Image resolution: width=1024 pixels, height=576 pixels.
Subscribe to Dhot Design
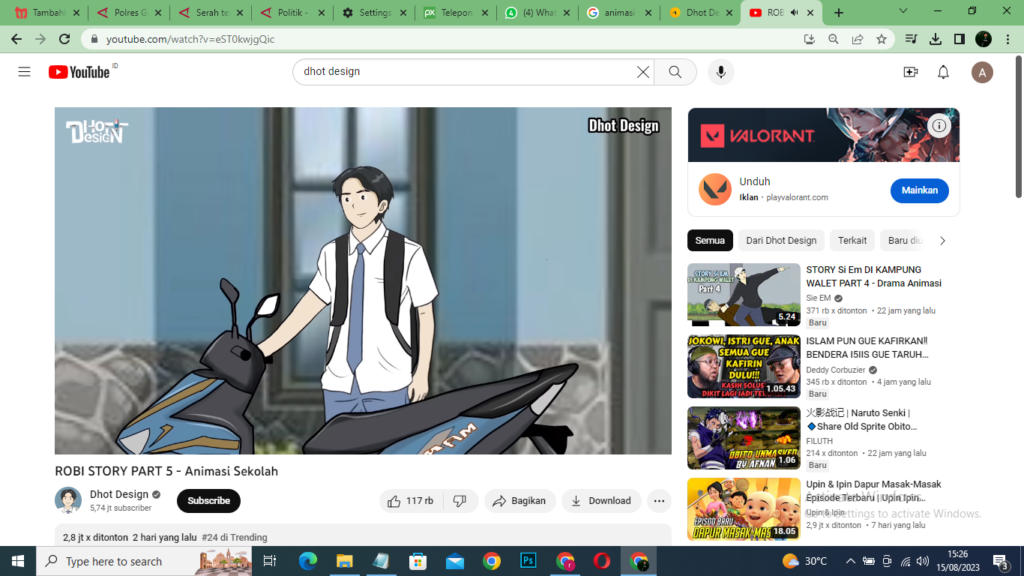208,501
